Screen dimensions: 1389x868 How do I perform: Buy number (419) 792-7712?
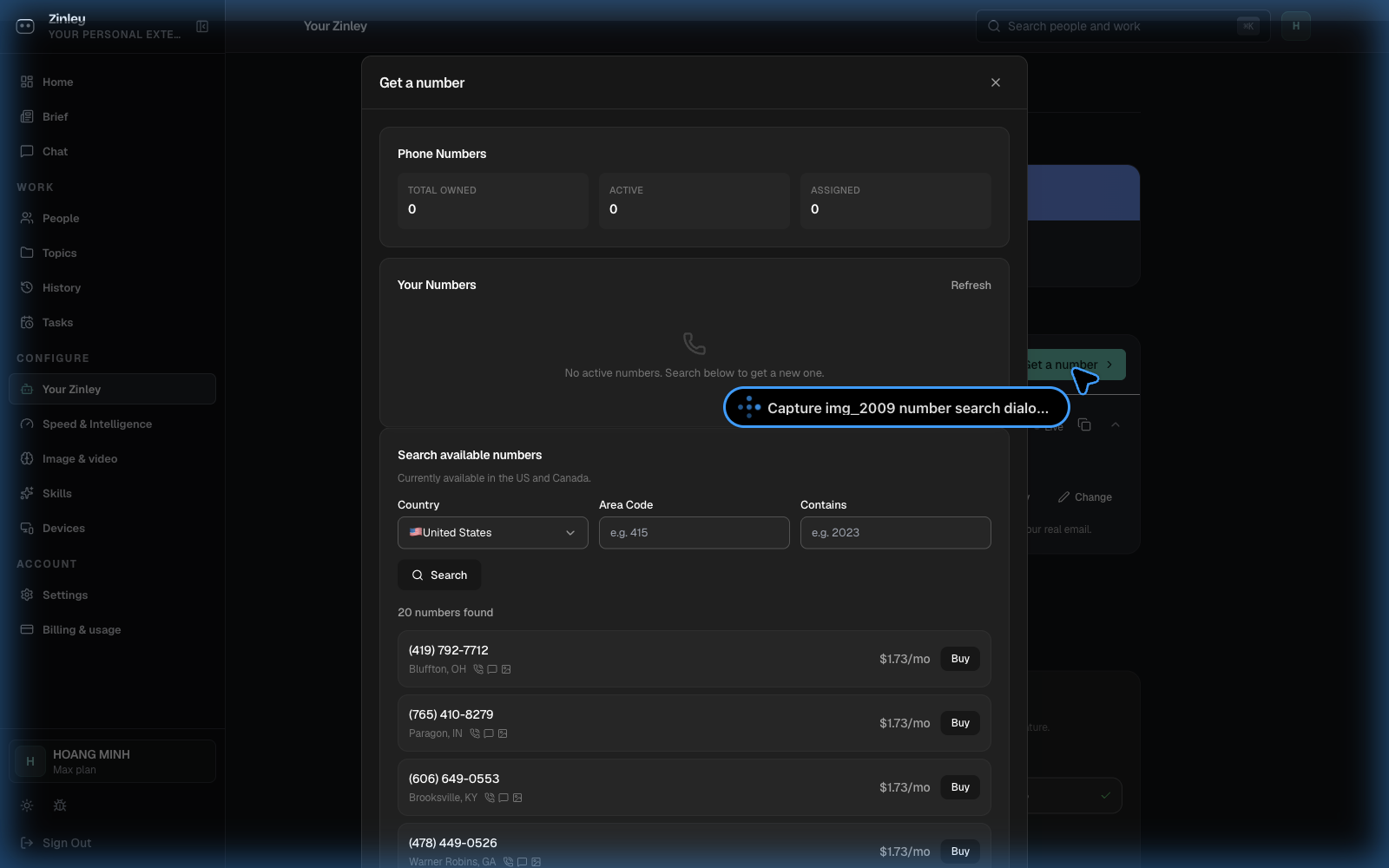click(960, 659)
